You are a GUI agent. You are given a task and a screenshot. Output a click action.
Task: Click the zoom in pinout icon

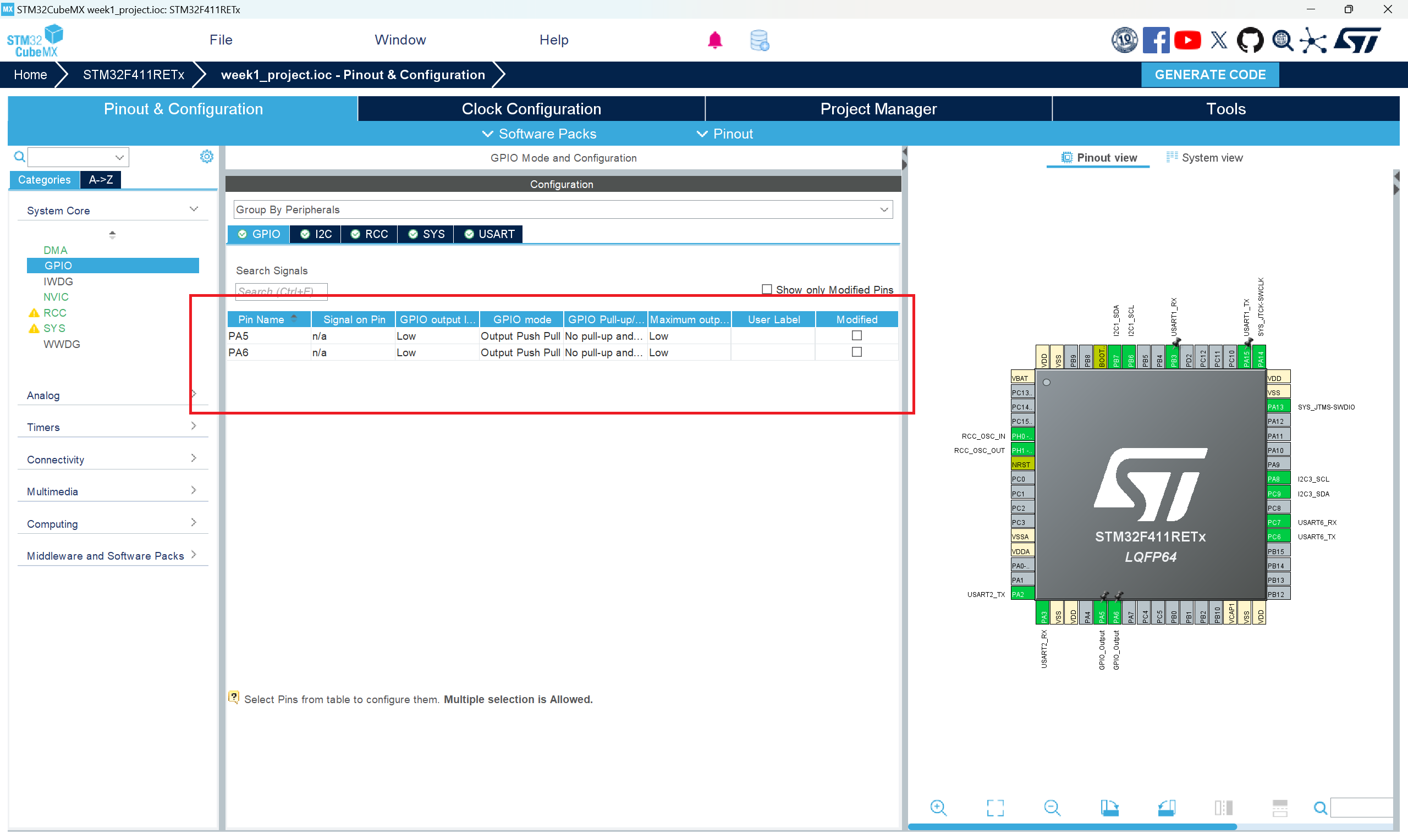click(938, 808)
